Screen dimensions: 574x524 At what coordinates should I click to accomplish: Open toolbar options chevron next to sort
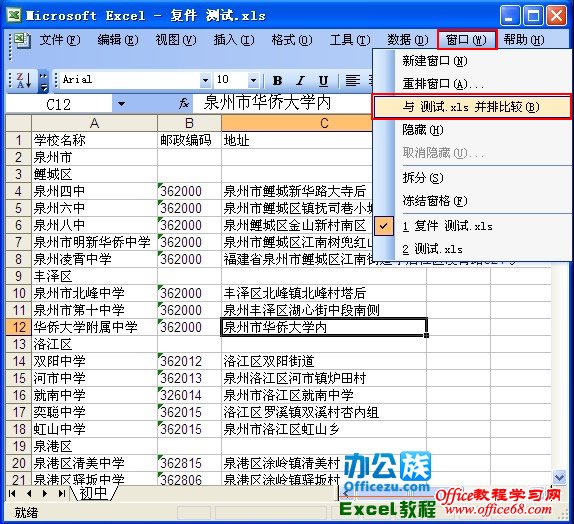point(44,81)
